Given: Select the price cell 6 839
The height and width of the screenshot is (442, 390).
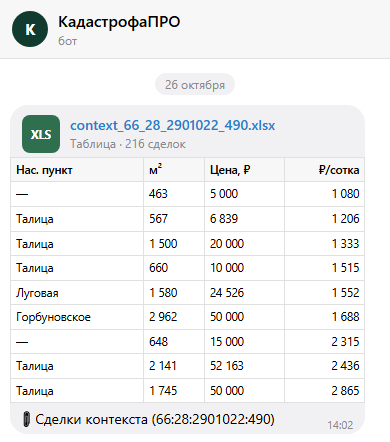Looking at the screenshot, I should [x=244, y=219].
